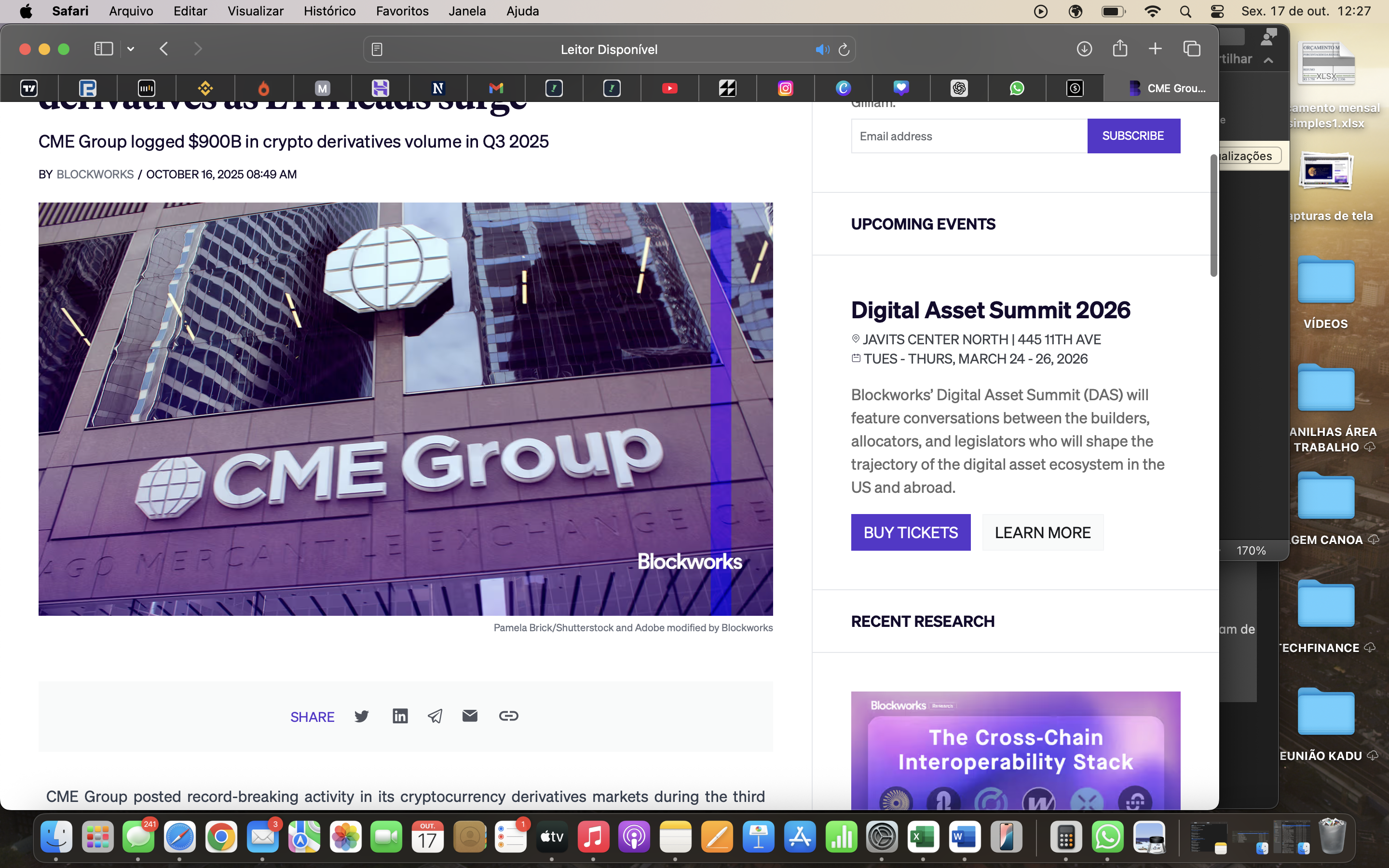This screenshot has width=1389, height=868.
Task: Switch to the YouTube pinned tab
Action: [669, 88]
